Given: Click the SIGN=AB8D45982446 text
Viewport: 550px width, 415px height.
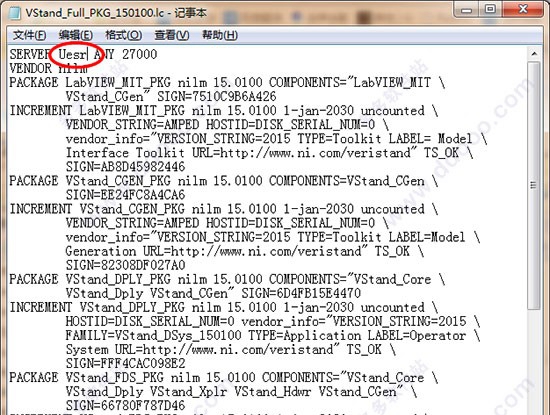Looking at the screenshot, I should pos(126,167).
